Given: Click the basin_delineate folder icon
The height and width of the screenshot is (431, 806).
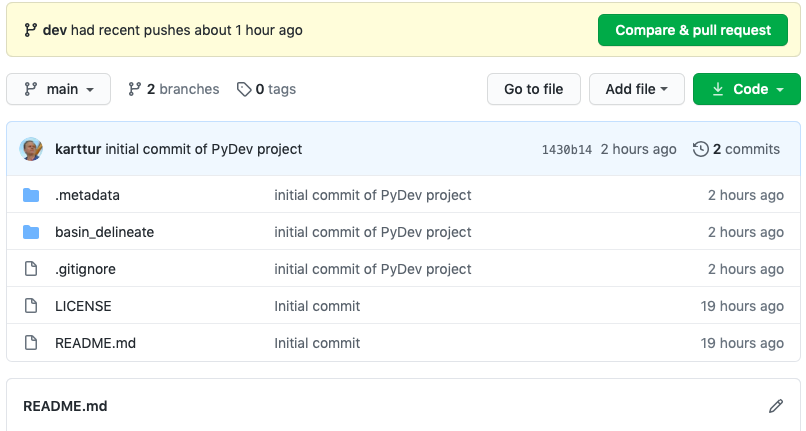Looking at the screenshot, I should (x=31, y=232).
